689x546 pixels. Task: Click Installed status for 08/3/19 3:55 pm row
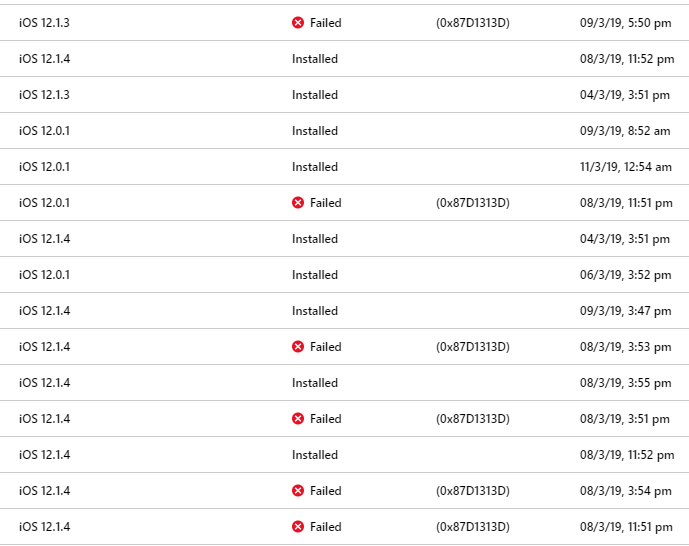click(315, 383)
